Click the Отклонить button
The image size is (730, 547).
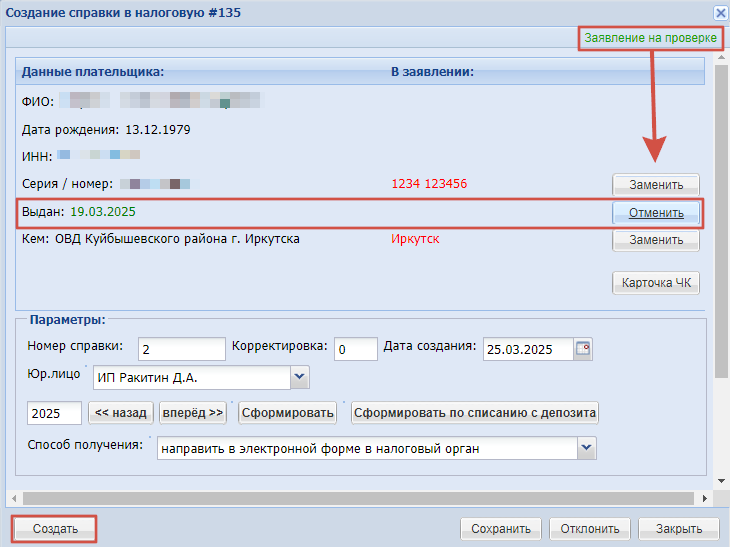coord(590,529)
